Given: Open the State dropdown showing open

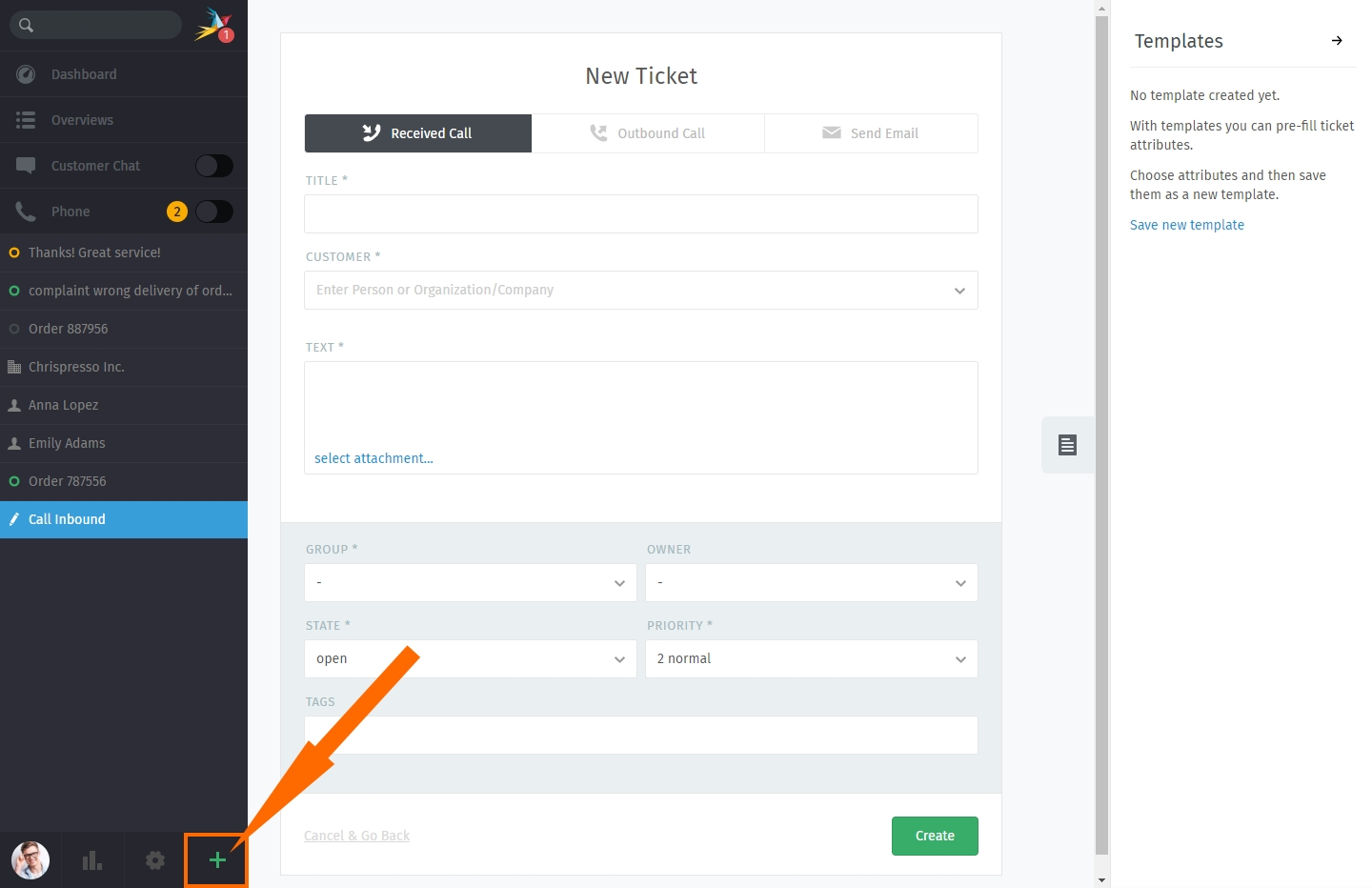Looking at the screenshot, I should 471,658.
